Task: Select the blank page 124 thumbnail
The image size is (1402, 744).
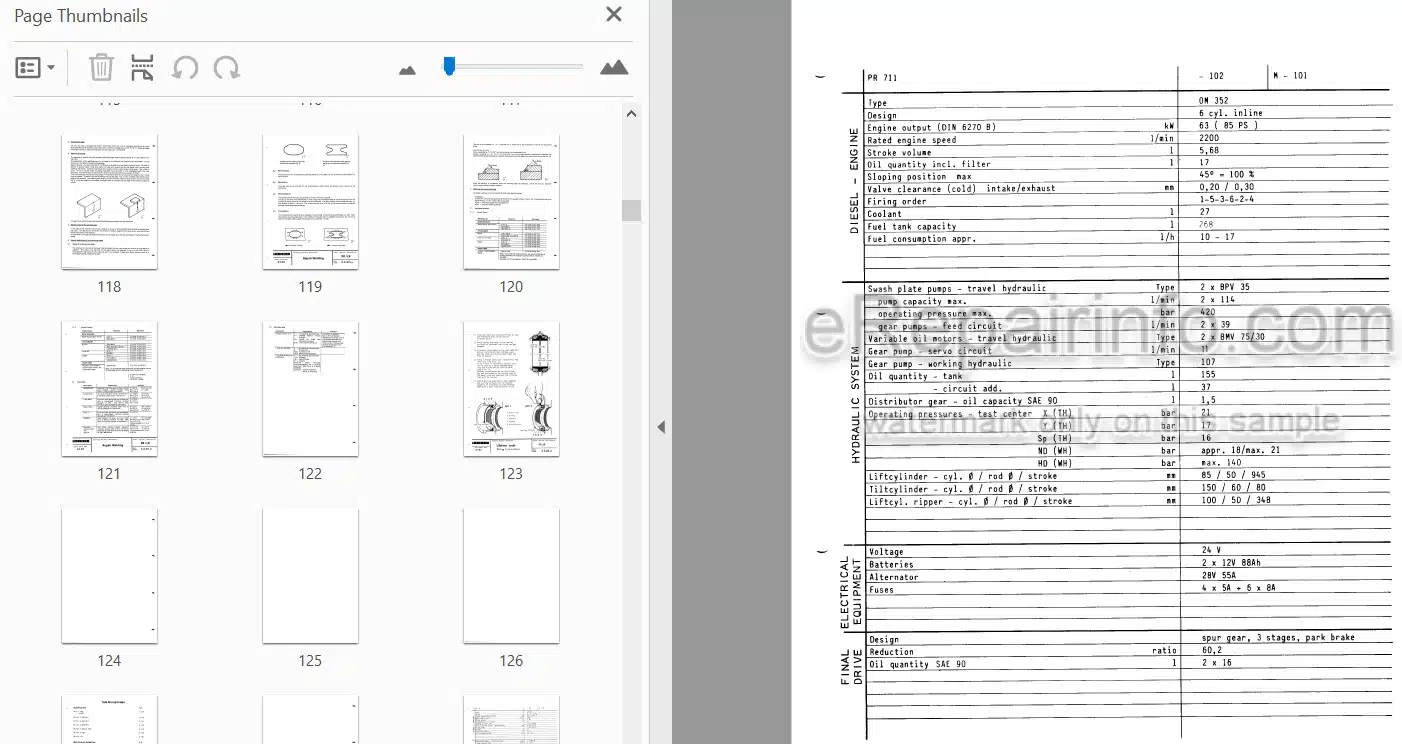Action: (x=109, y=576)
